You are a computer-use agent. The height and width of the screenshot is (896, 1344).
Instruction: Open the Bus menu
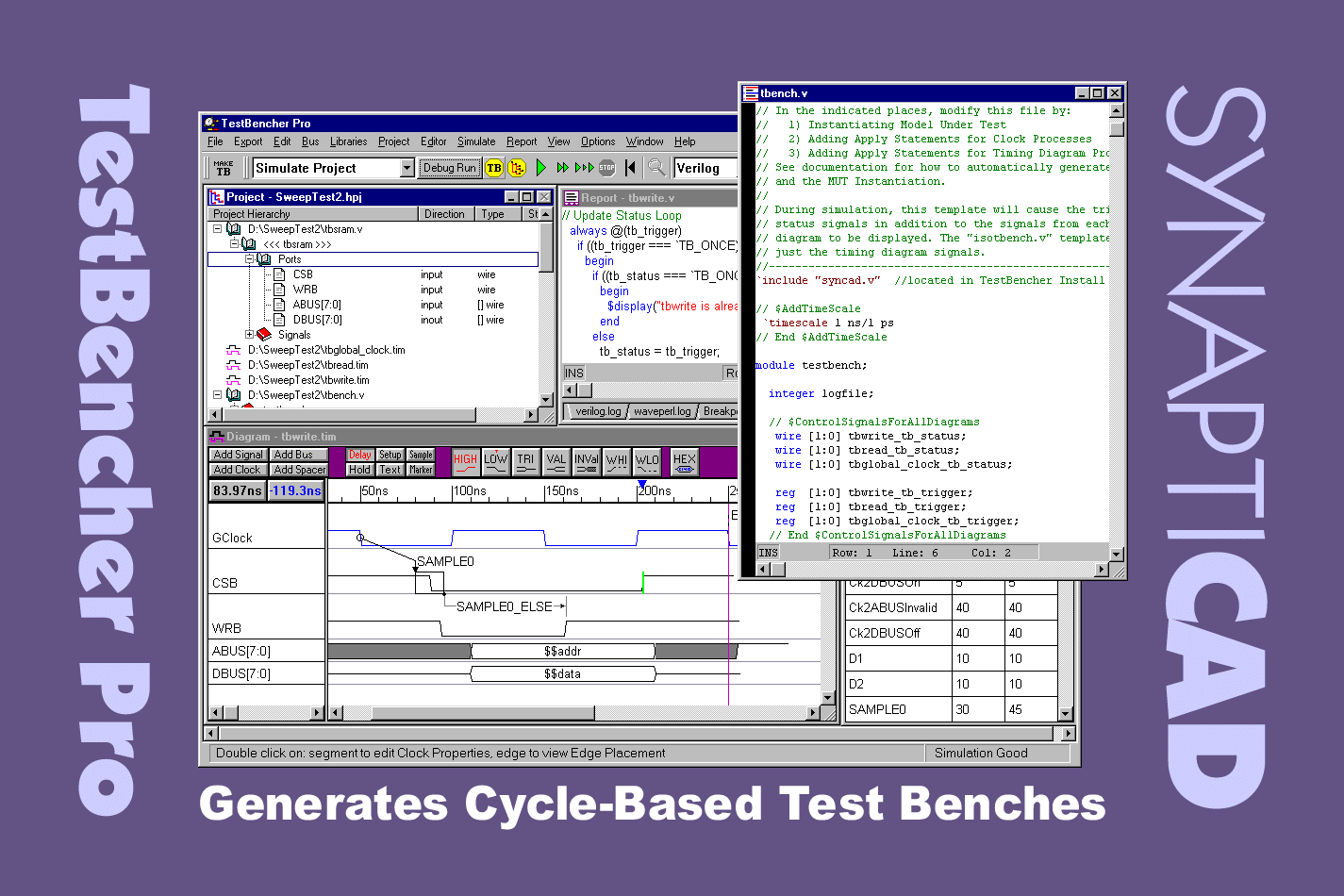[x=310, y=141]
